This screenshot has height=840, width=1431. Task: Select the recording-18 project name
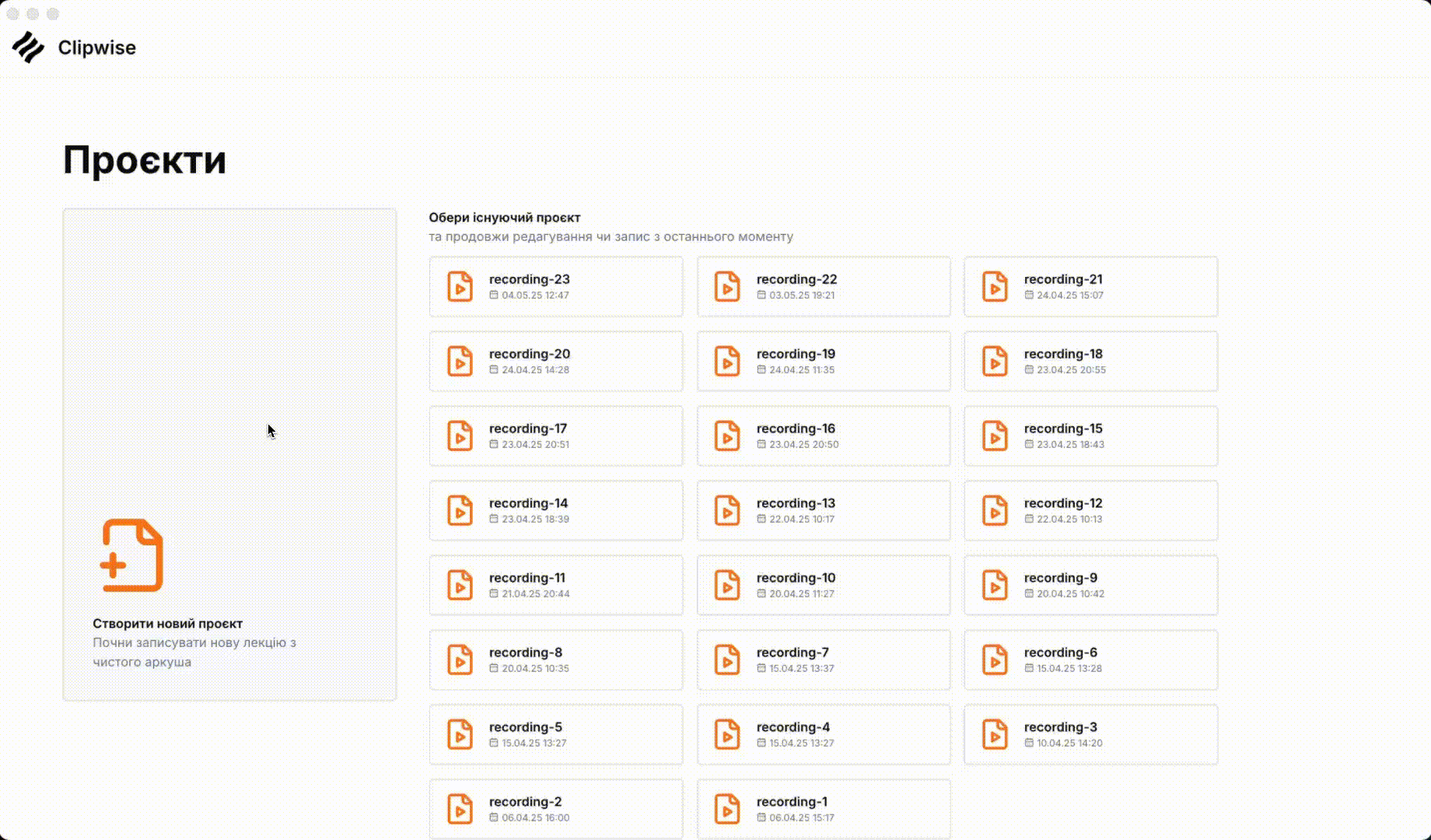(1063, 354)
